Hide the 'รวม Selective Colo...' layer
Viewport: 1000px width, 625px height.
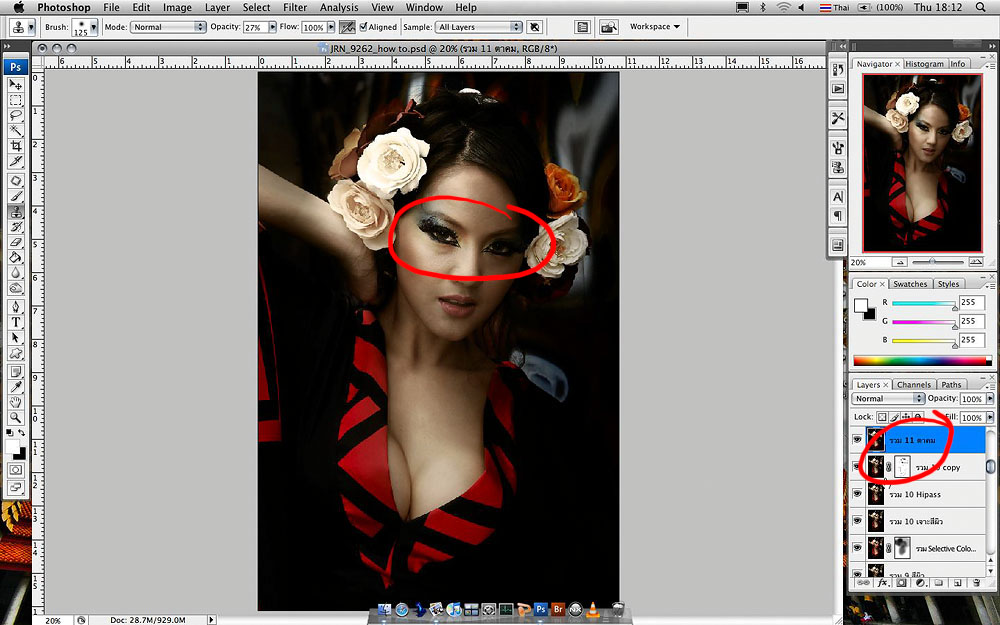(857, 548)
